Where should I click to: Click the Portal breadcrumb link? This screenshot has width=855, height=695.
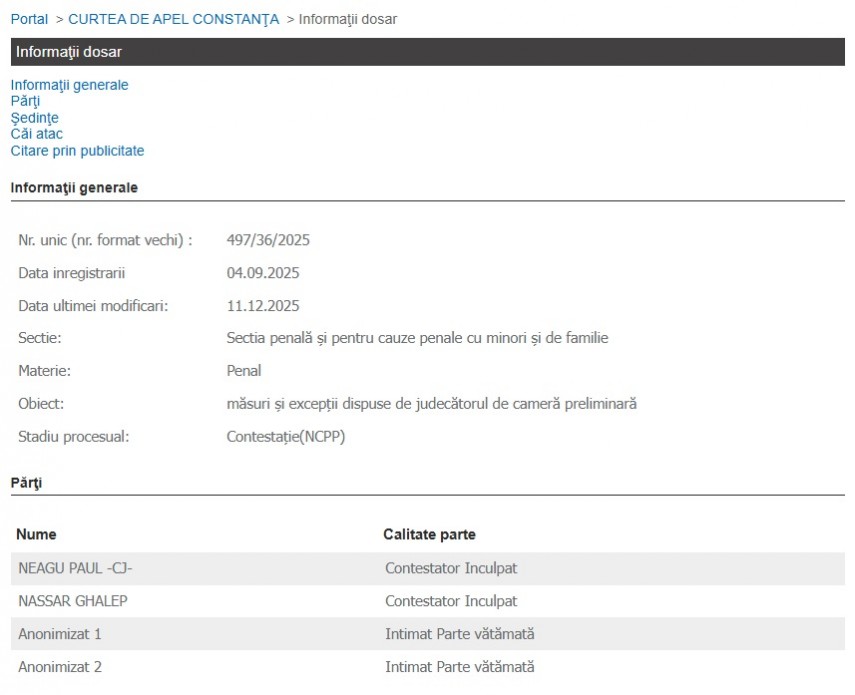(x=29, y=19)
